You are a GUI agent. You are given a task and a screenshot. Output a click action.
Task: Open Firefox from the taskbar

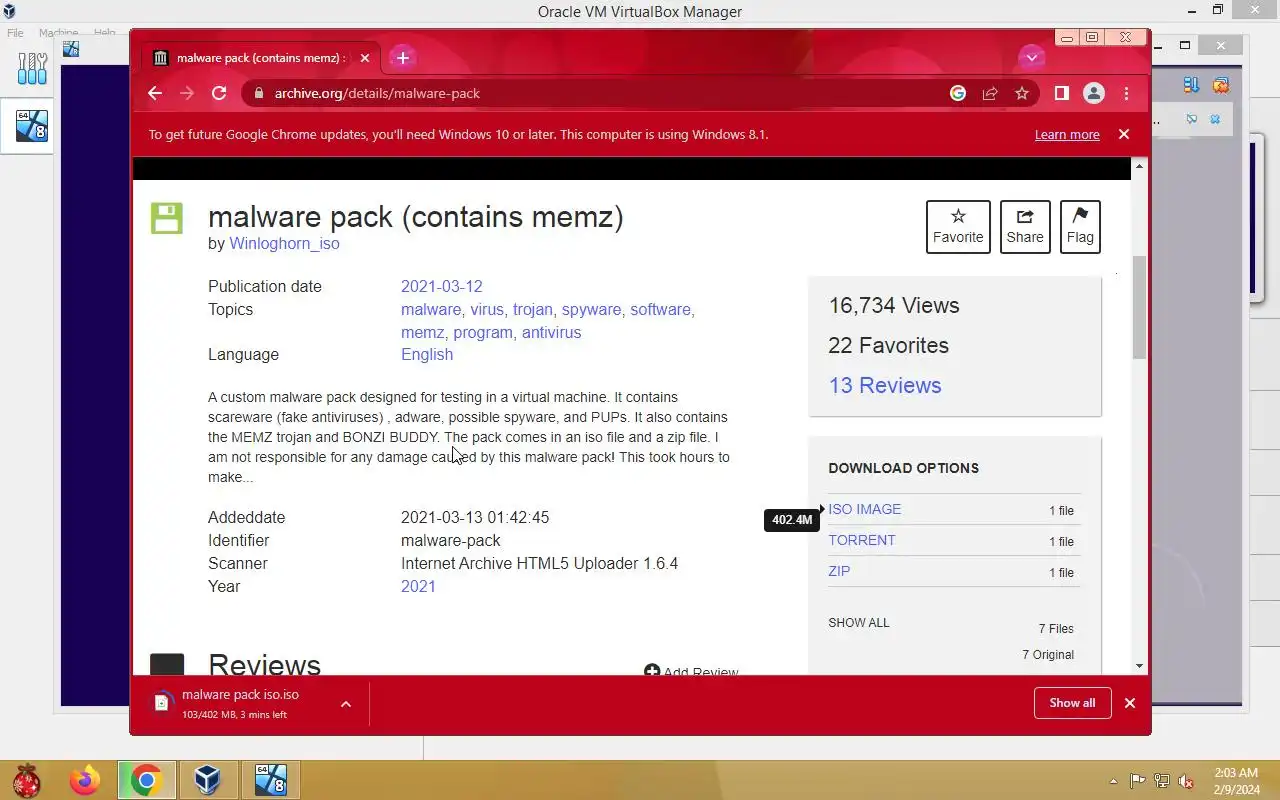85,780
